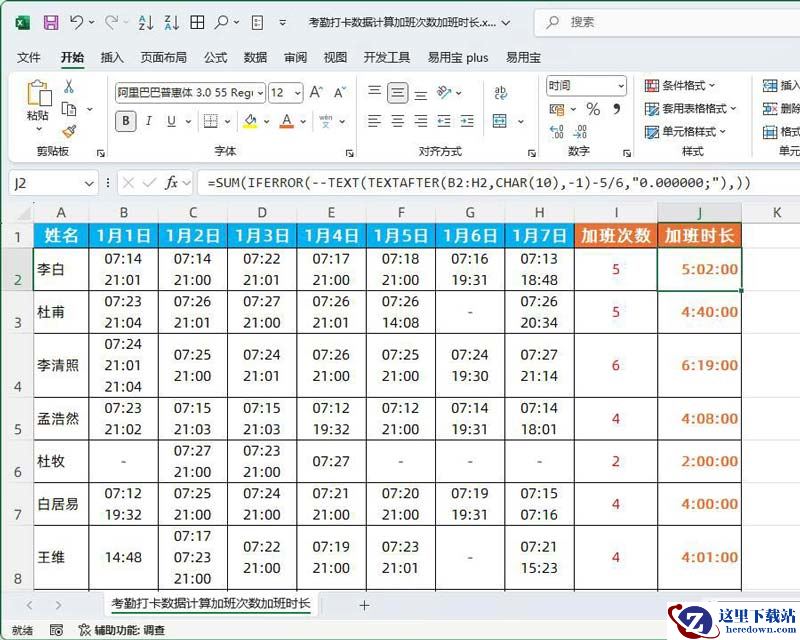
Task: Sort descending Z to A
Action: pyautogui.click(x=171, y=22)
